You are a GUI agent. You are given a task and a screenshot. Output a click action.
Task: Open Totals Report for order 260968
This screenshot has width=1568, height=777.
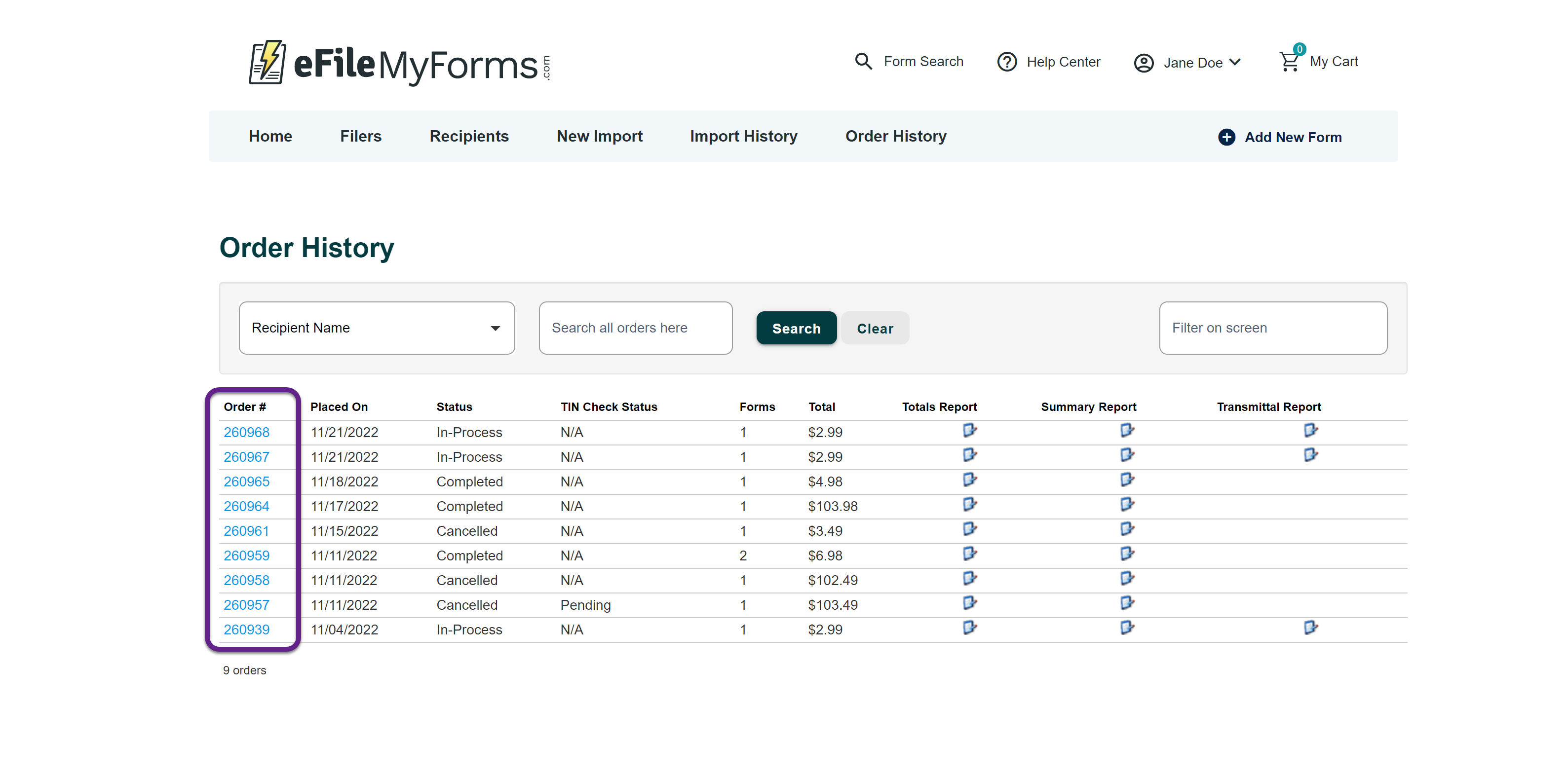[x=969, y=431]
